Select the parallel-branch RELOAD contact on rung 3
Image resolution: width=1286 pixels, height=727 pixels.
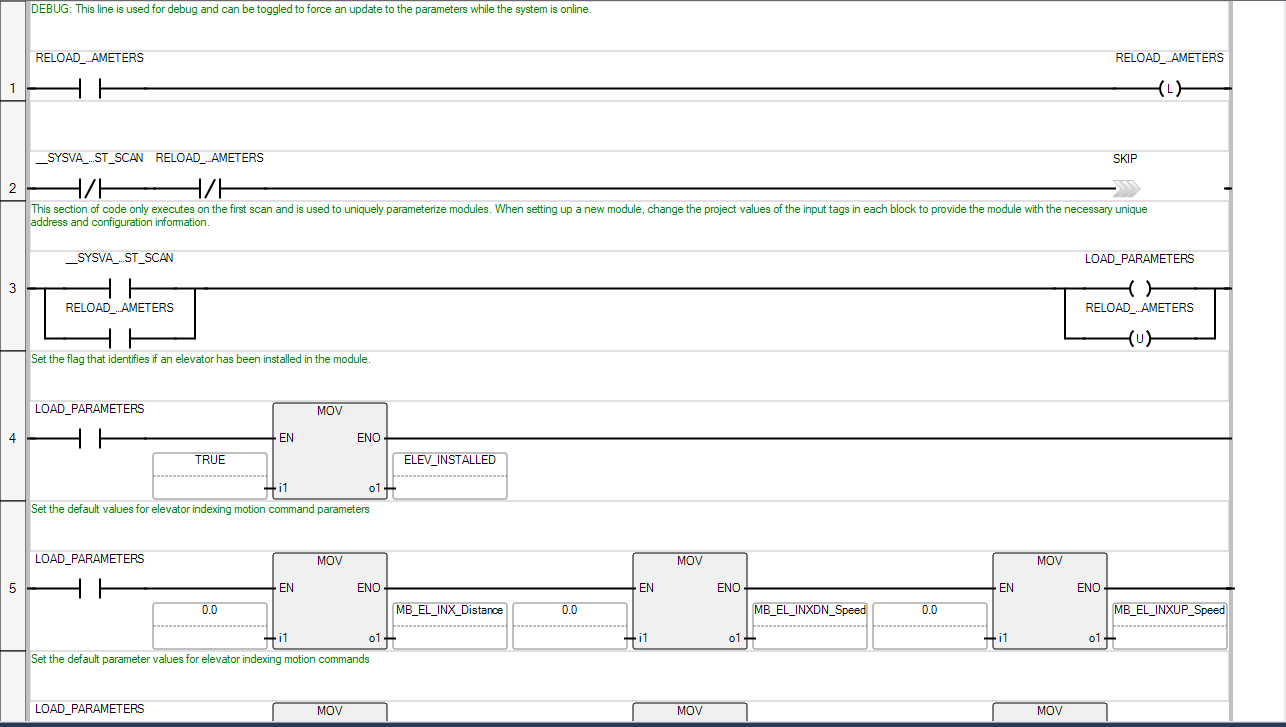tap(119, 339)
